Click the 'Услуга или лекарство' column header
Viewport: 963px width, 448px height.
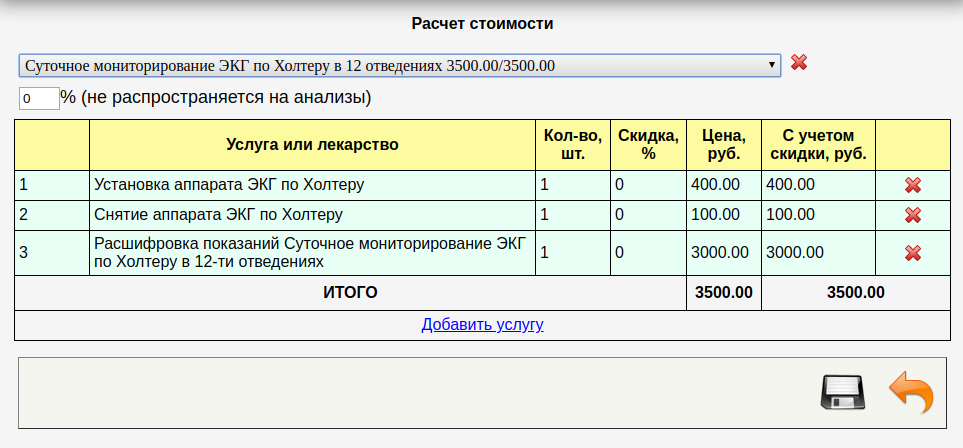tap(312, 145)
